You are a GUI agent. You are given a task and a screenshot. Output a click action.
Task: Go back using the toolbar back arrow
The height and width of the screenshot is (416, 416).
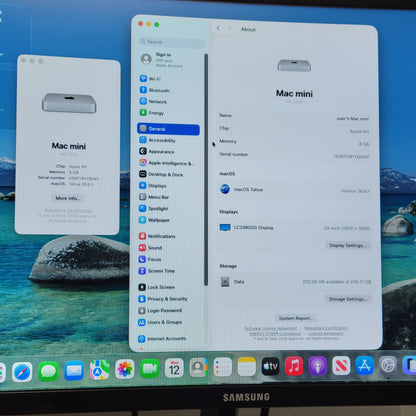(218, 29)
